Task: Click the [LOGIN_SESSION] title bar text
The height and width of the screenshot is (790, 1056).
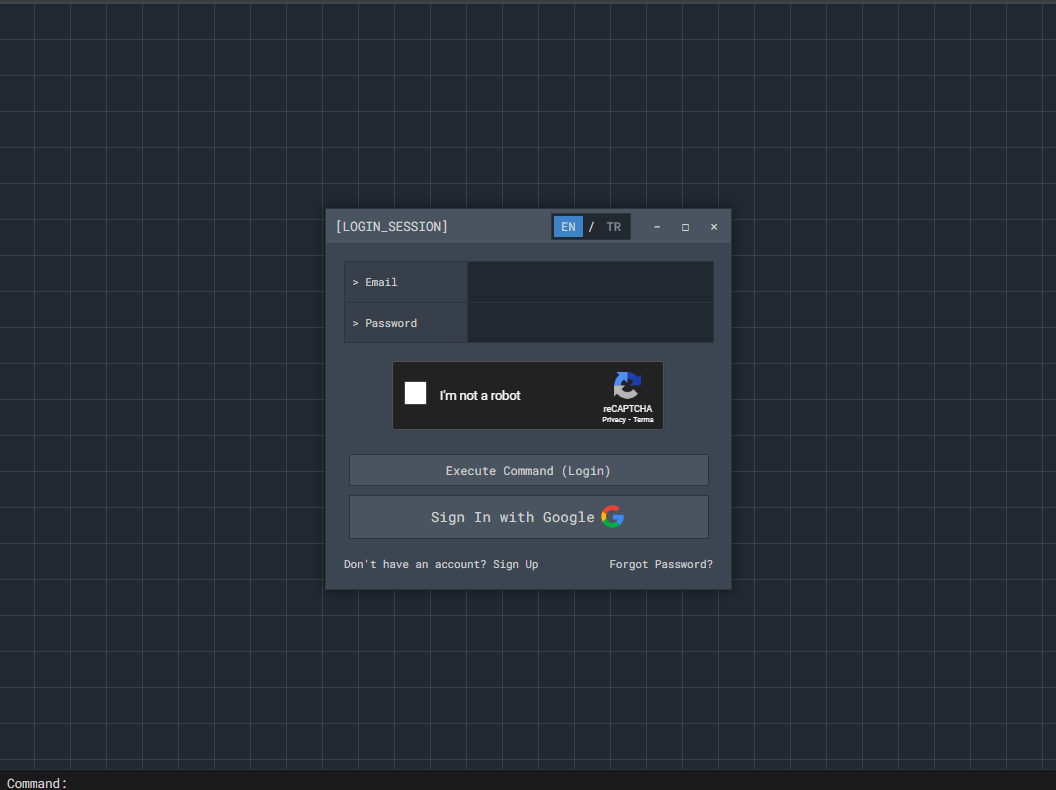Action: click(391, 226)
